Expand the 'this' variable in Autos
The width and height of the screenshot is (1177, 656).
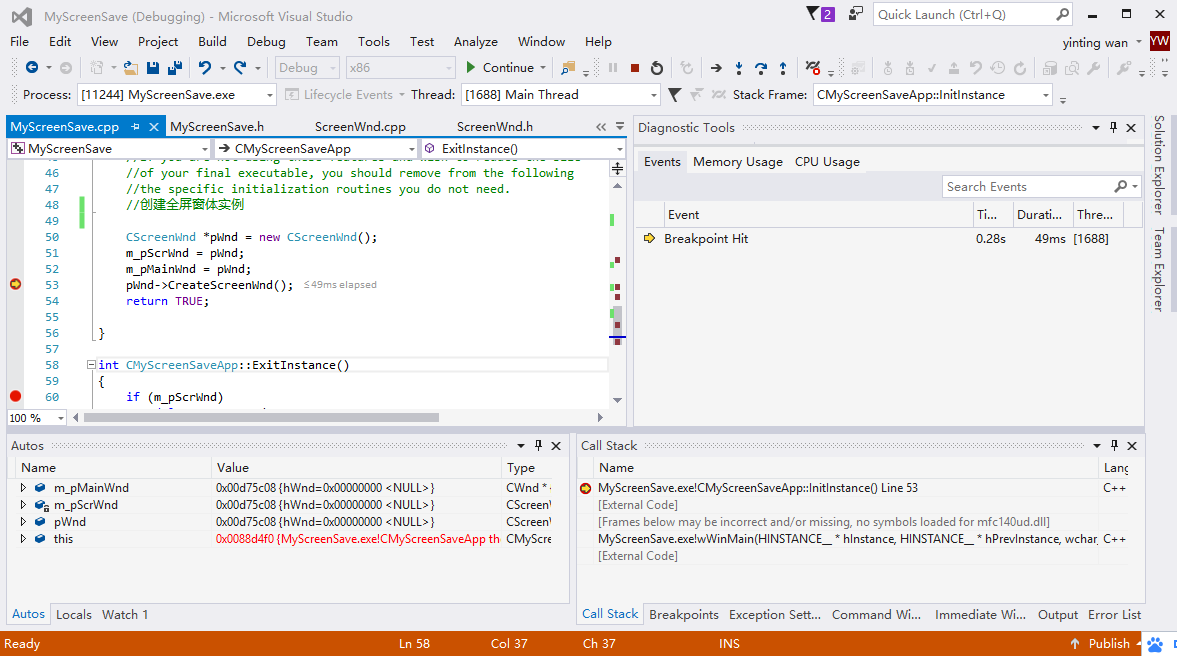pos(23,539)
